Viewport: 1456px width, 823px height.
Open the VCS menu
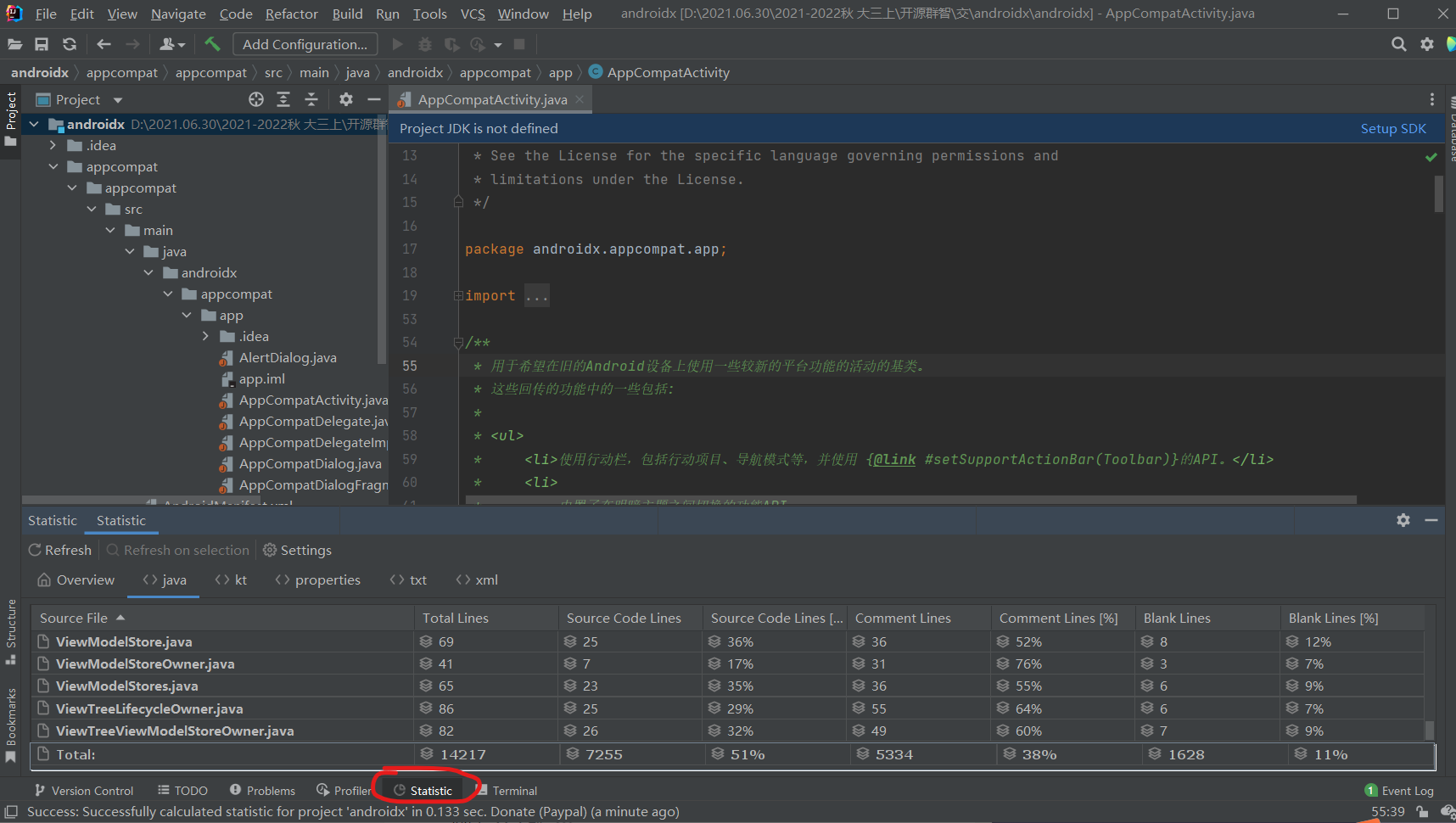pyautogui.click(x=473, y=14)
